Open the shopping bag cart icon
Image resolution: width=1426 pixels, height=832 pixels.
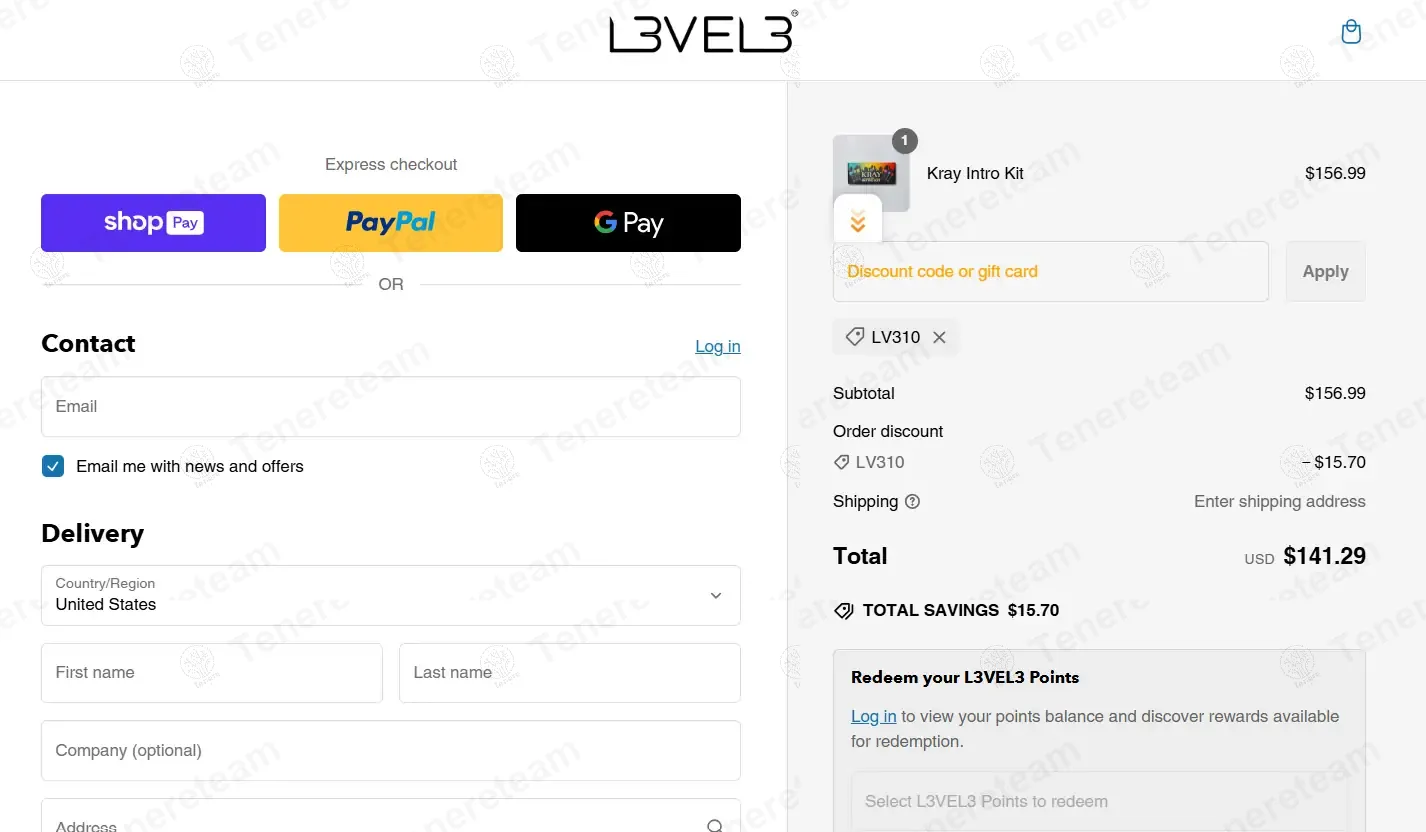[1351, 32]
